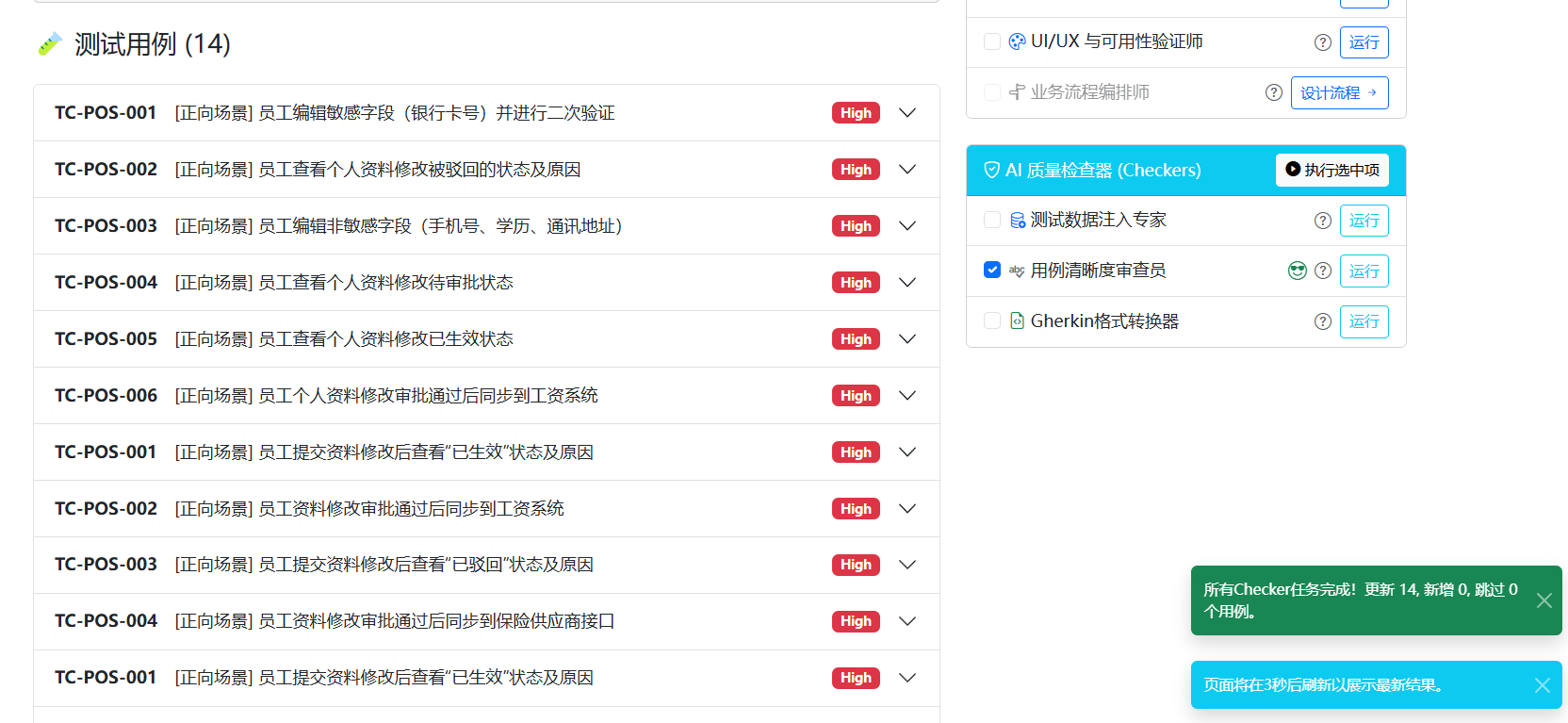Expand test case 查看“已驳回”状态及原因
This screenshot has width=1568, height=723.
[x=907, y=565]
